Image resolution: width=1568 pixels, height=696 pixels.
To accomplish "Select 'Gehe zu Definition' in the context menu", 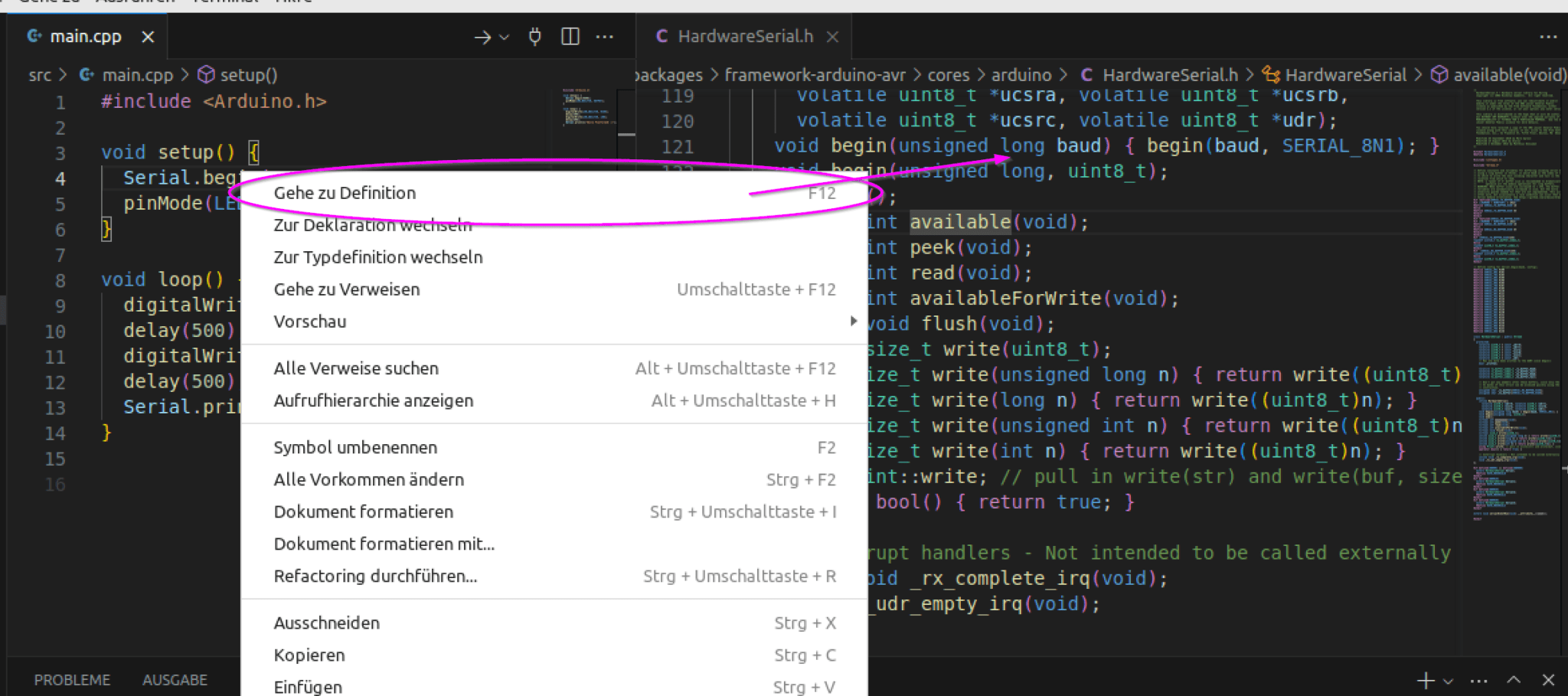I will (x=345, y=193).
